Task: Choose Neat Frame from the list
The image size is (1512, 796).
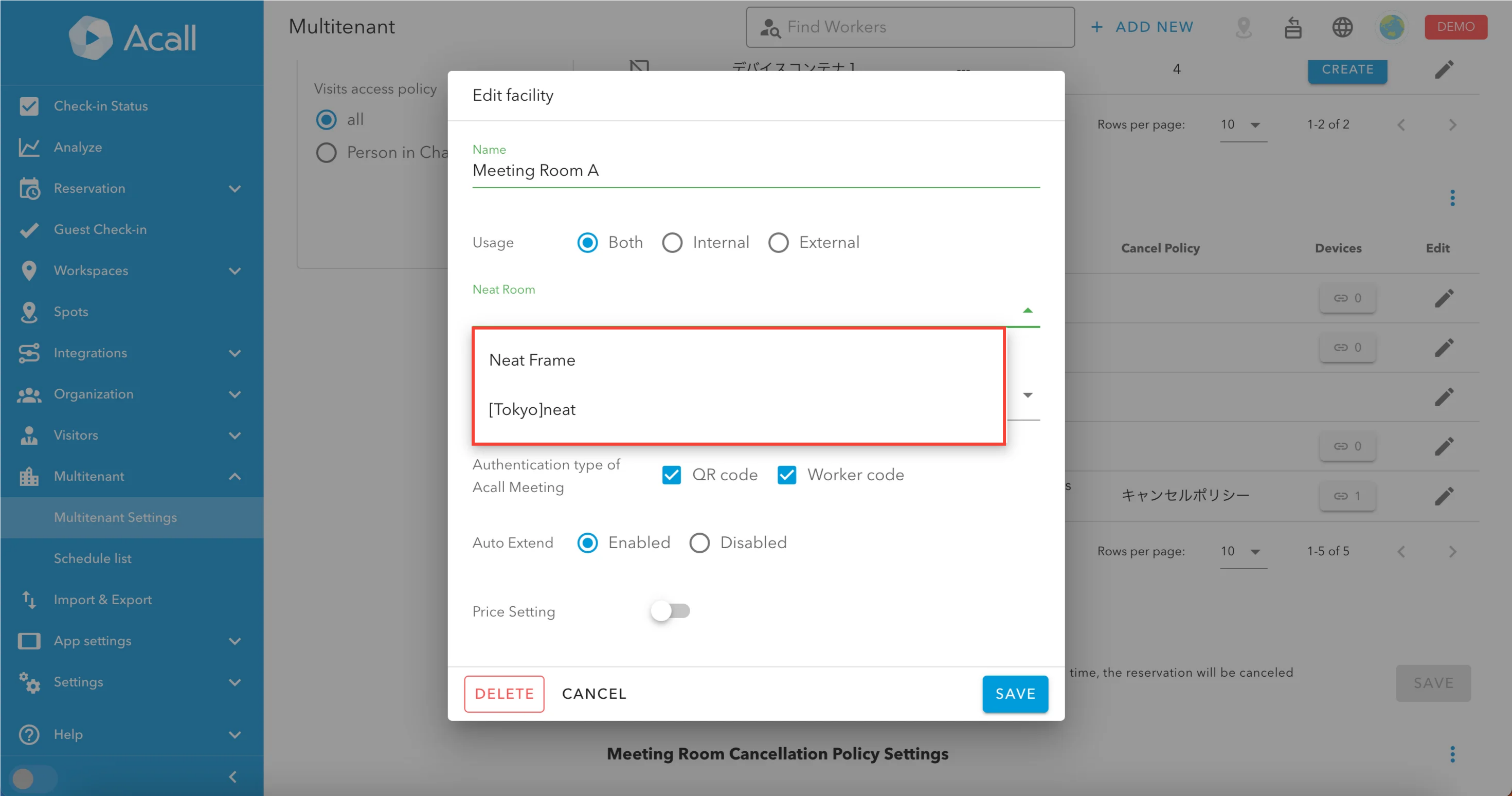Action: pos(532,360)
